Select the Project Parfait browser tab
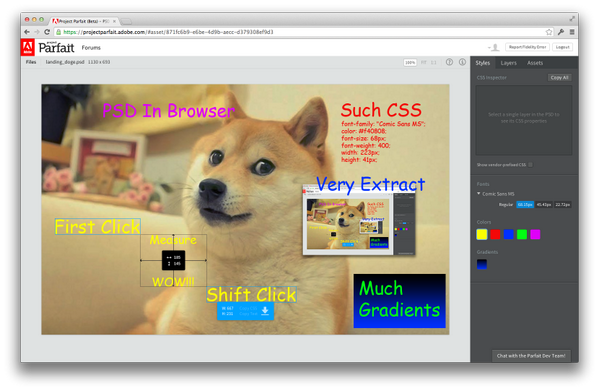The width and height of the screenshot is (599, 391). [84, 21]
